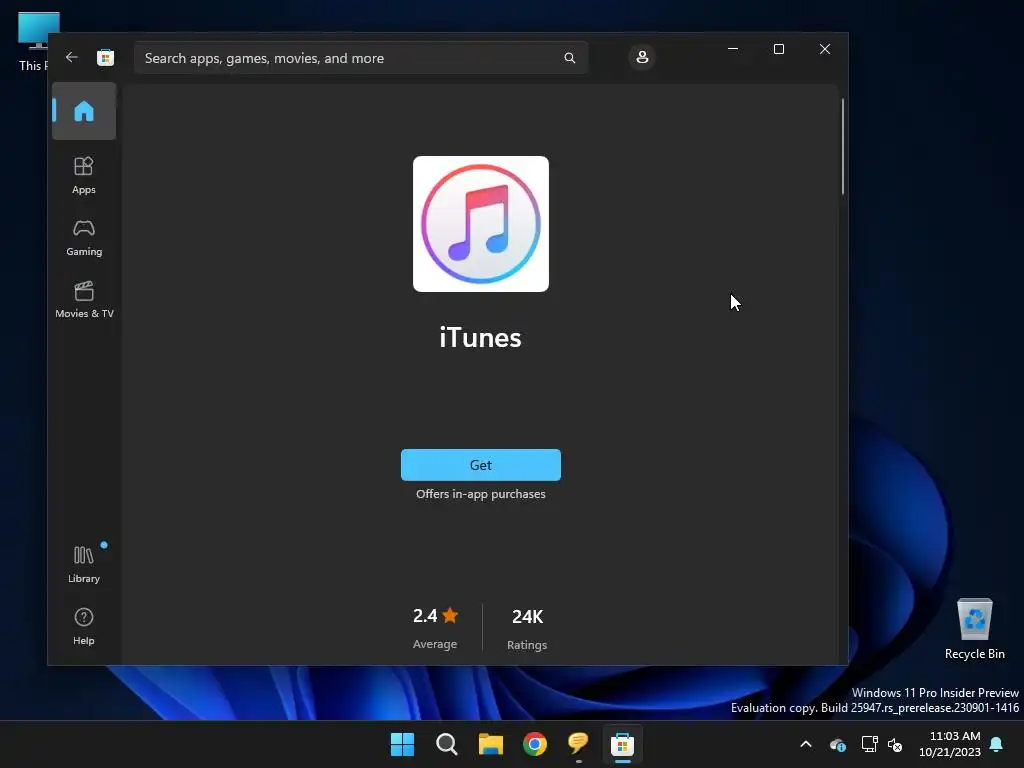Click the rating star icon
This screenshot has width=1024, height=768.
450,615
